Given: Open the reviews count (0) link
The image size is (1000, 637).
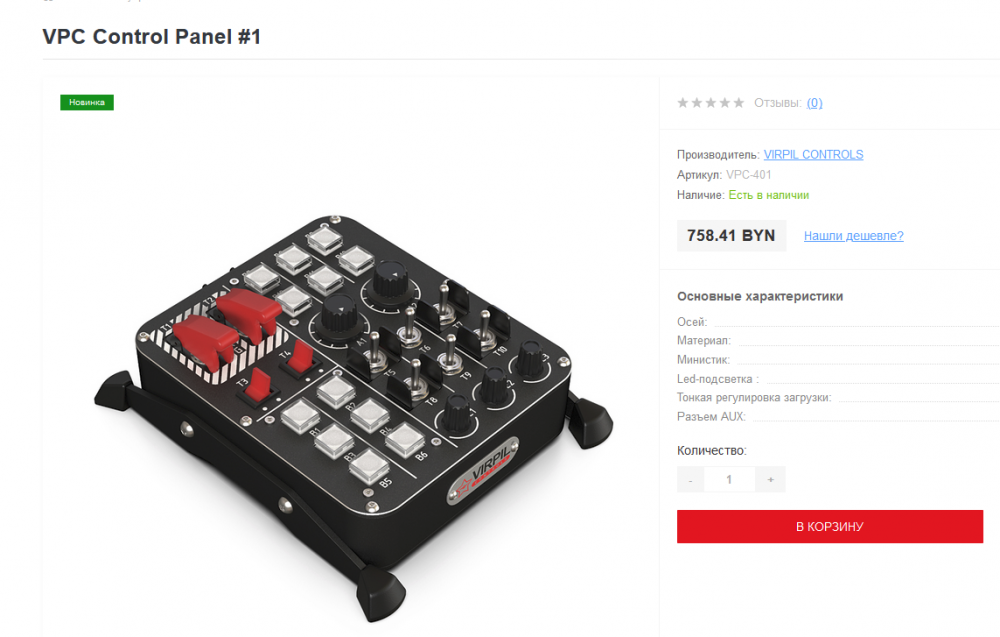Looking at the screenshot, I should pyautogui.click(x=814, y=103).
